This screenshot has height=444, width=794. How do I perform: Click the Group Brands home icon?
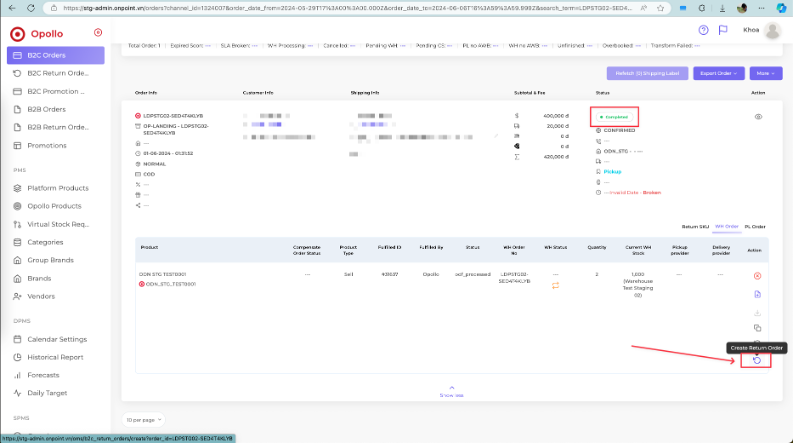17,260
